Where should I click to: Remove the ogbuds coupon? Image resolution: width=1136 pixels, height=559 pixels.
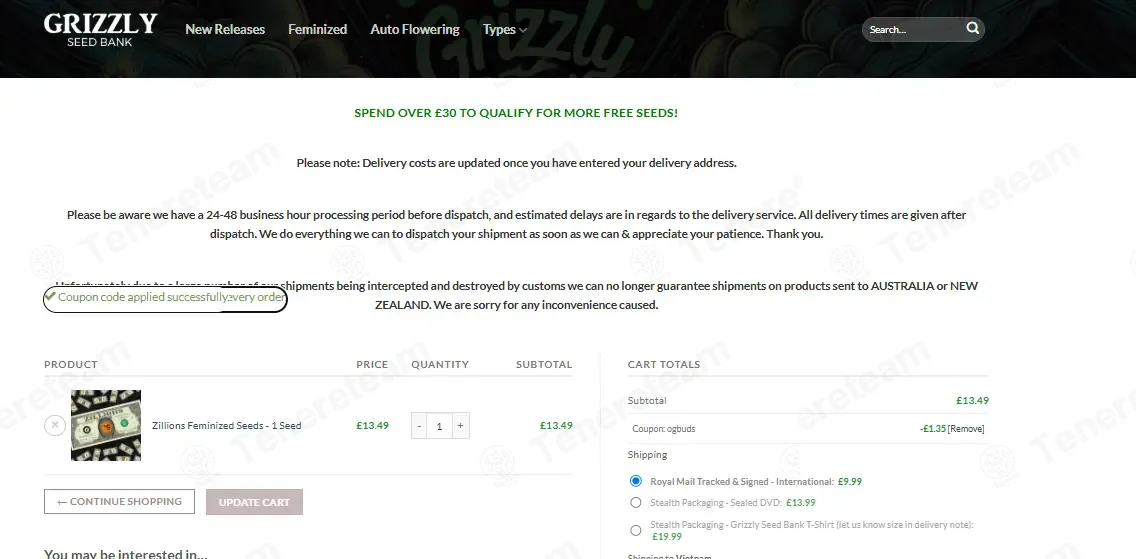966,429
